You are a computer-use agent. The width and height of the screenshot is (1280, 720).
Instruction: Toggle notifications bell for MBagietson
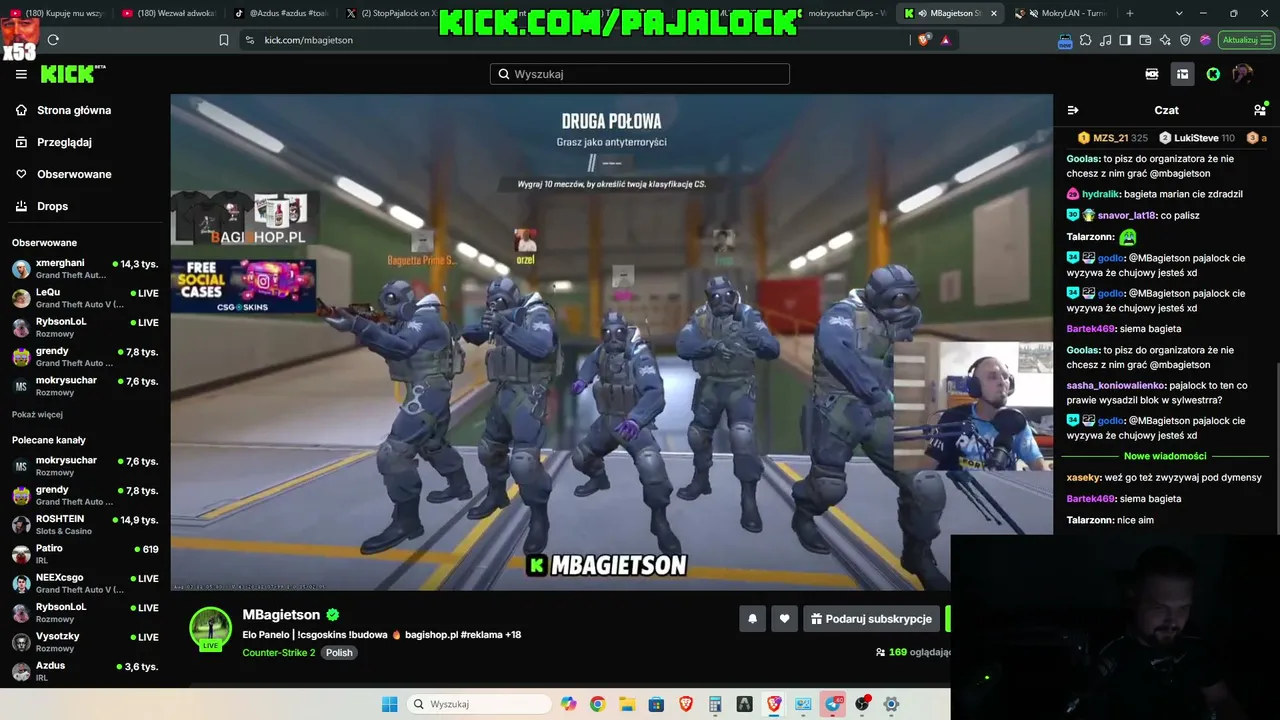[x=753, y=619]
